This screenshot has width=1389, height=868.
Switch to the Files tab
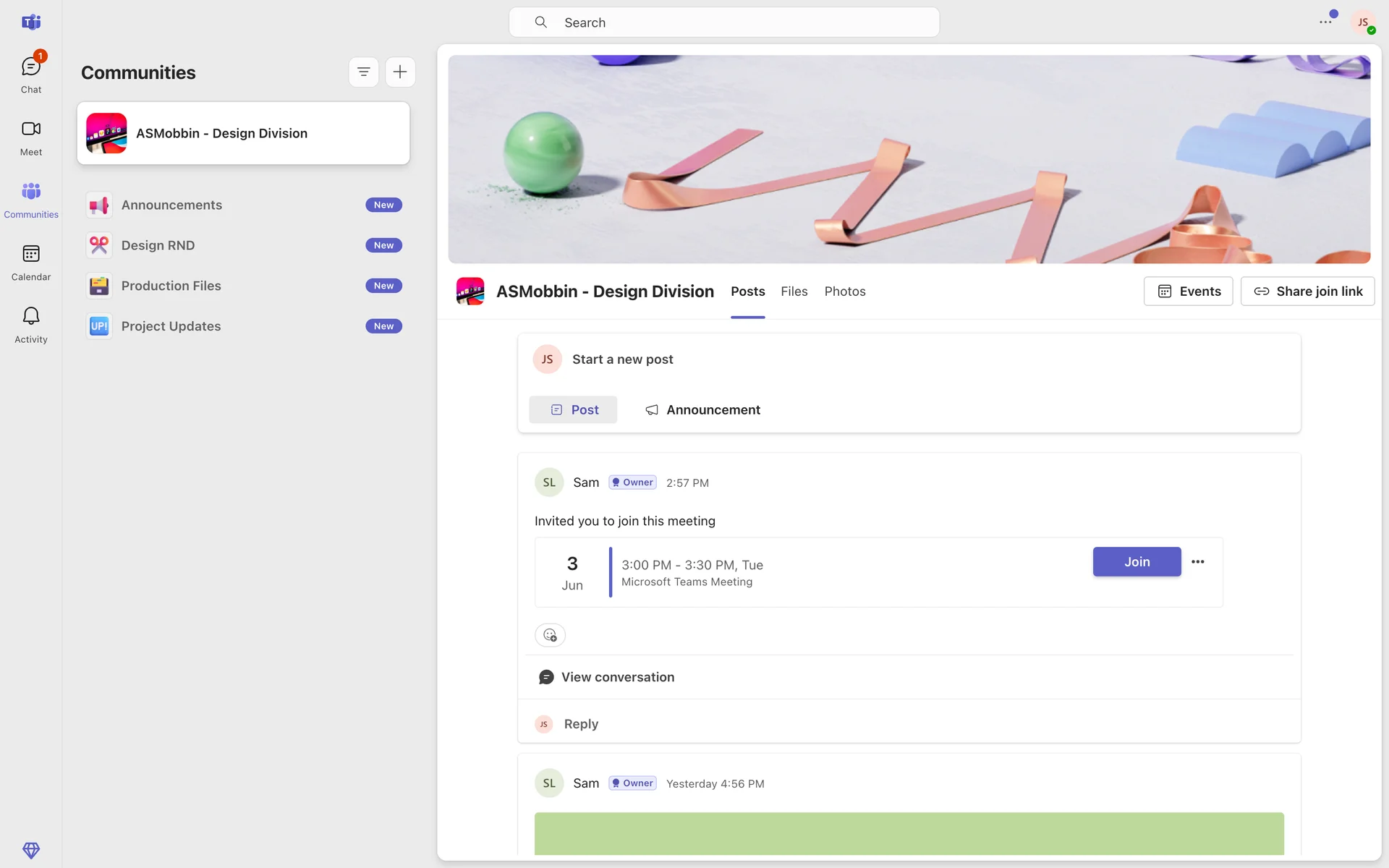794,292
